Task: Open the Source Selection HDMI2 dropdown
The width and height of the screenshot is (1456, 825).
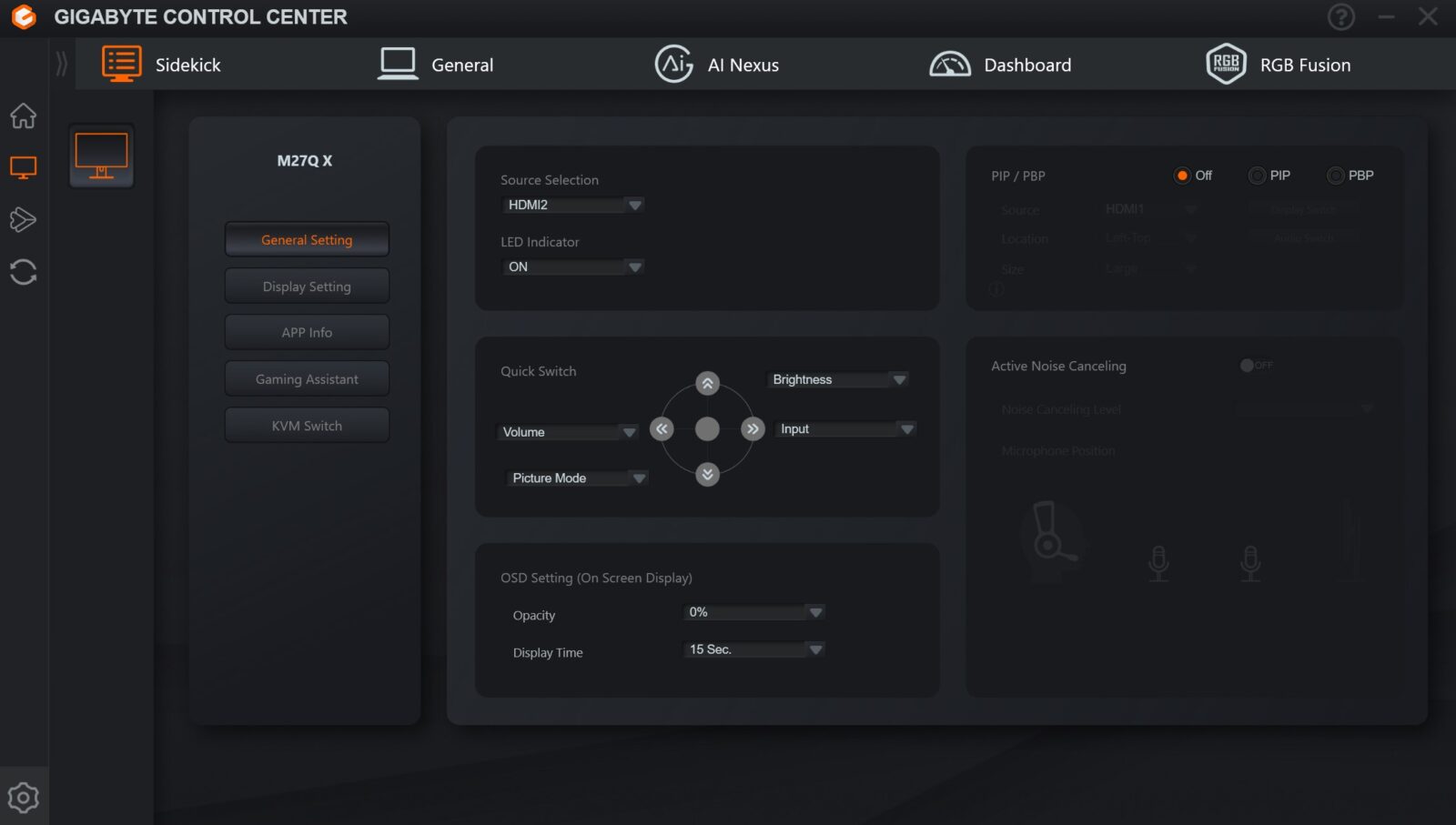Action: [572, 205]
